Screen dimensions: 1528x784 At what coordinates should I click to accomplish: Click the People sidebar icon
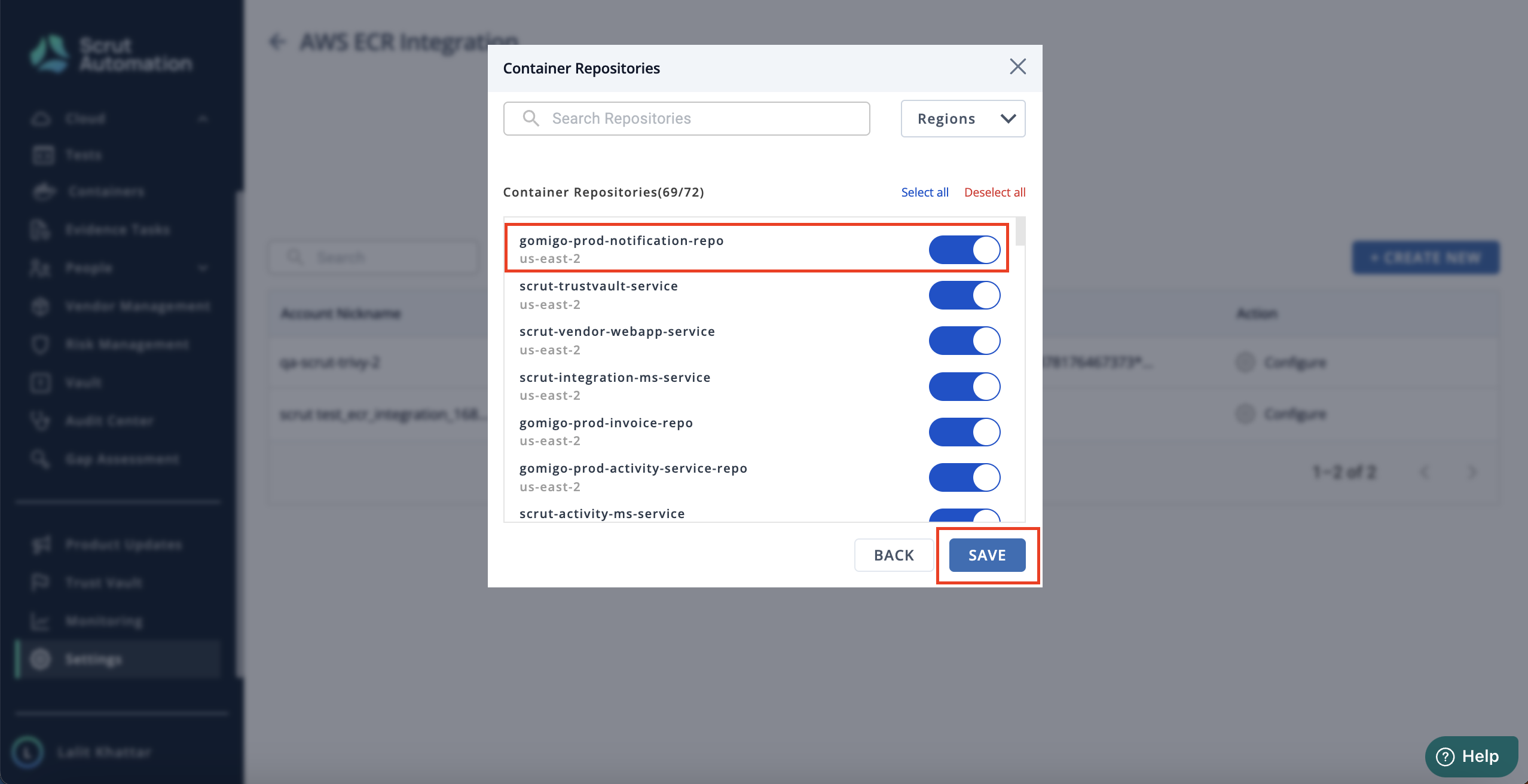(40, 268)
